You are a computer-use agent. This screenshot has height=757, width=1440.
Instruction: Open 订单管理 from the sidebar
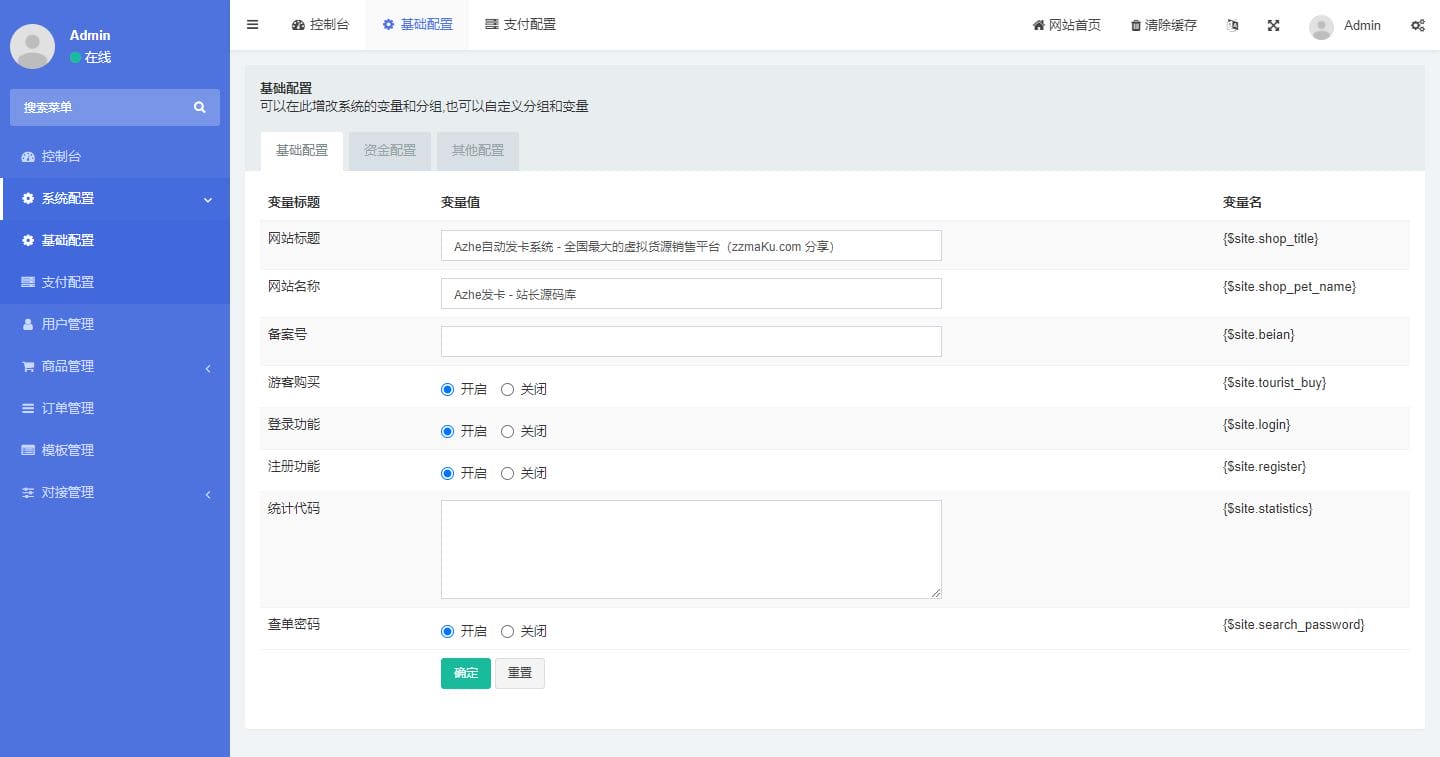67,408
